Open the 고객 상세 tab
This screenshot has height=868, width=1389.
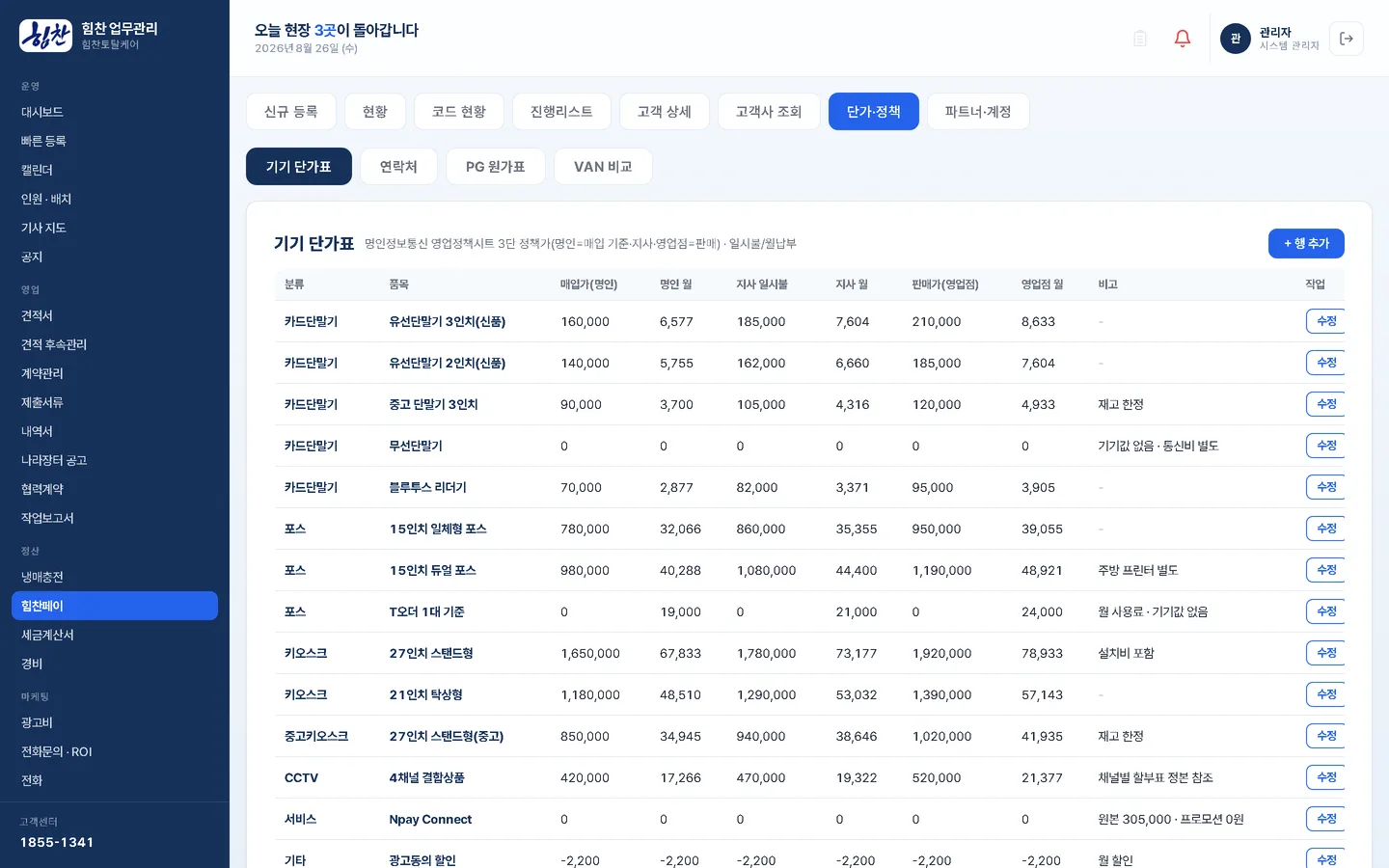665,112
